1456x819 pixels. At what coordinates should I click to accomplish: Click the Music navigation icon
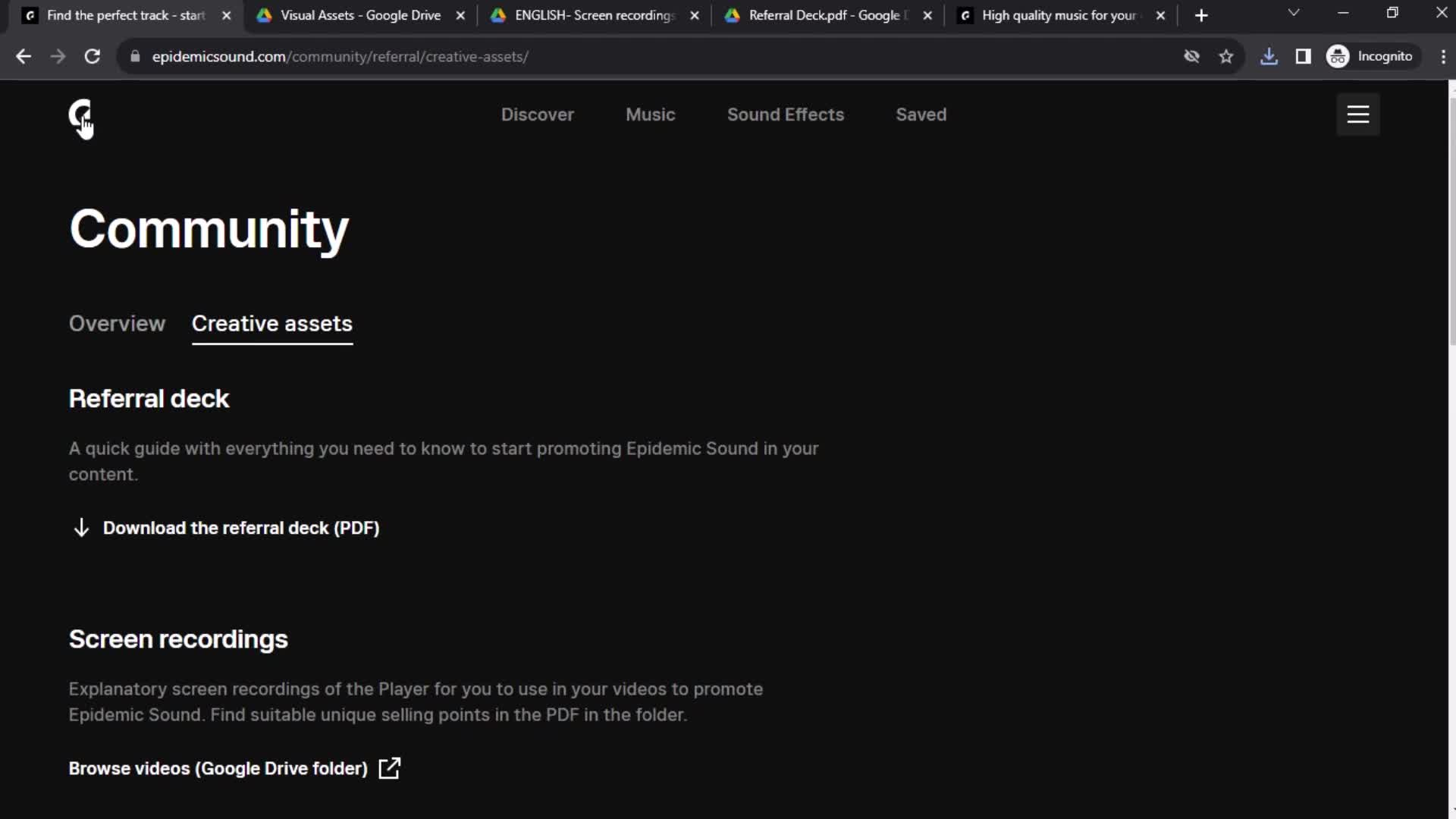650,114
